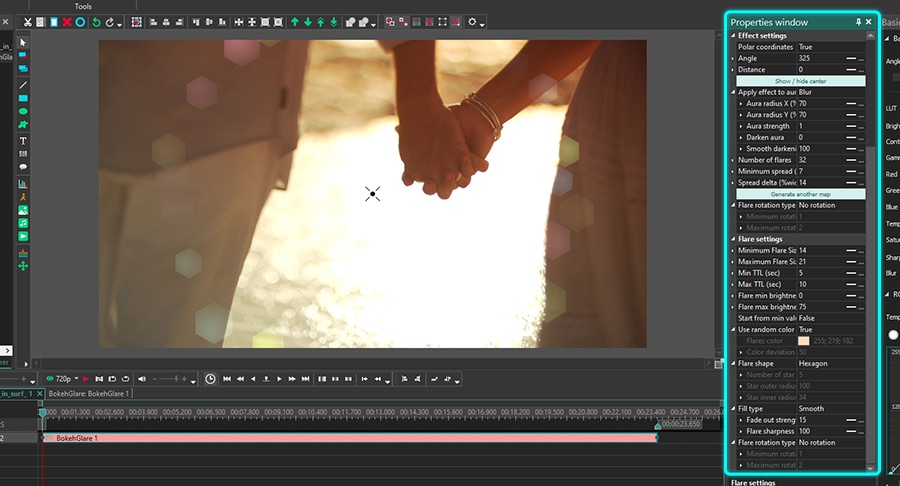Image resolution: width=900 pixels, height=486 pixels.
Task: Select the speech bubble Tooltip tool
Action: pyautogui.click(x=23, y=167)
